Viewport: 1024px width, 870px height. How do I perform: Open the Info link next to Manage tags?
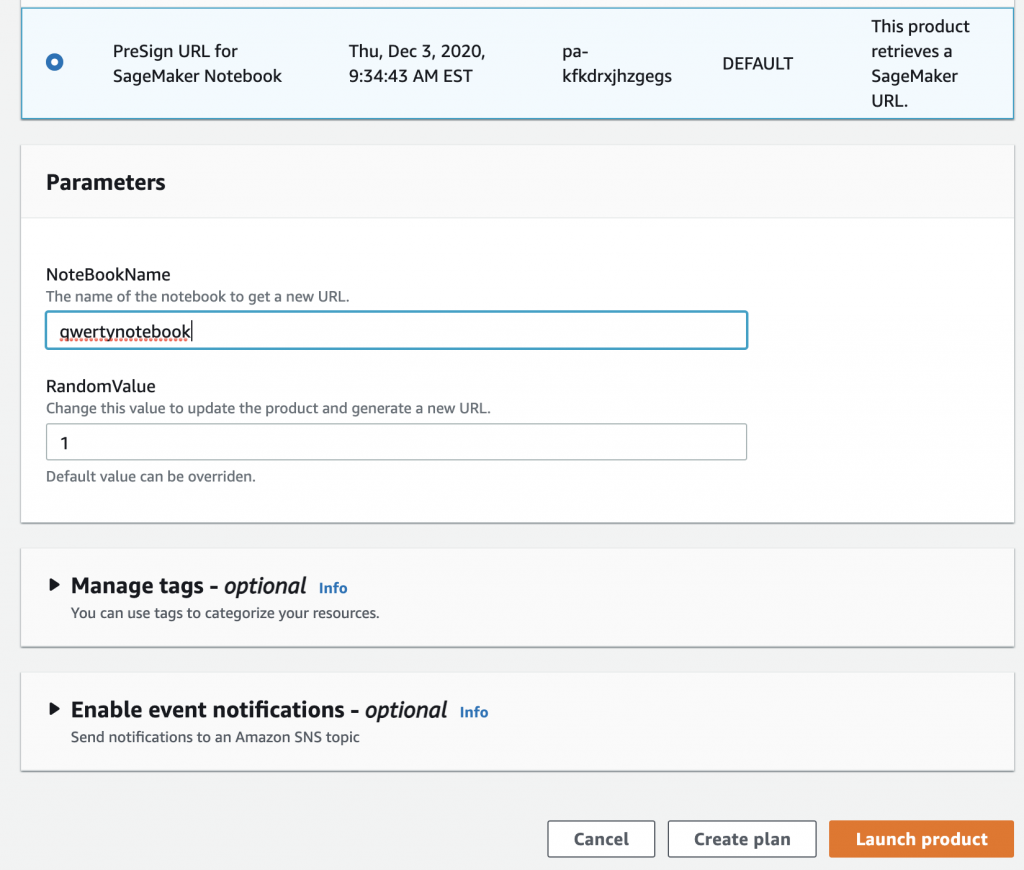click(x=333, y=588)
